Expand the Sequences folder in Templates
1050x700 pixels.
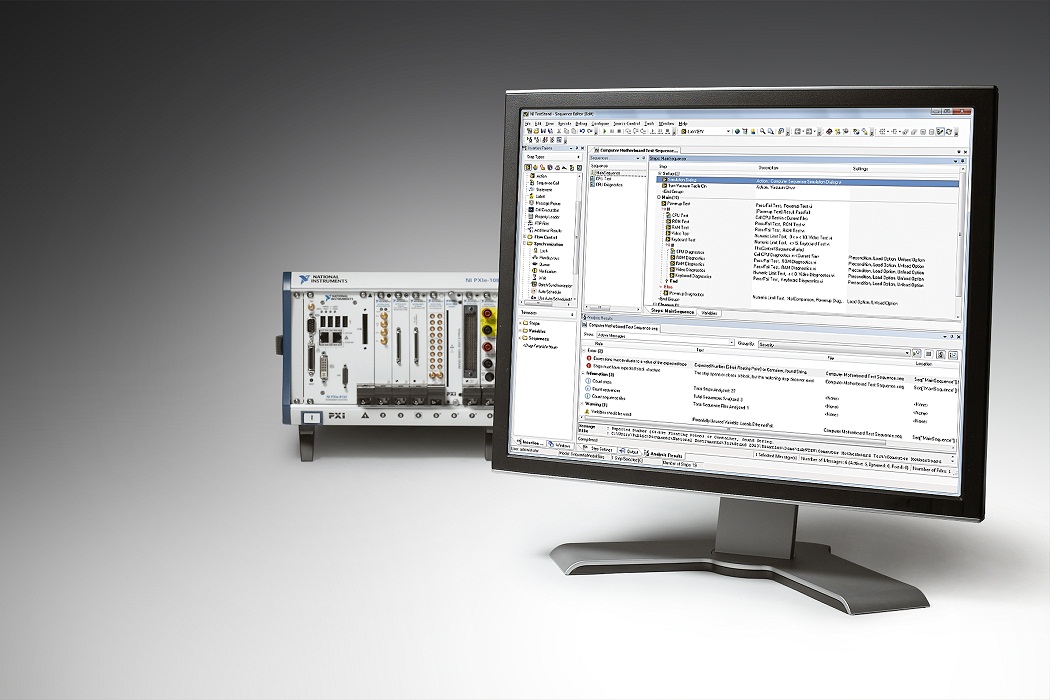(x=520, y=338)
